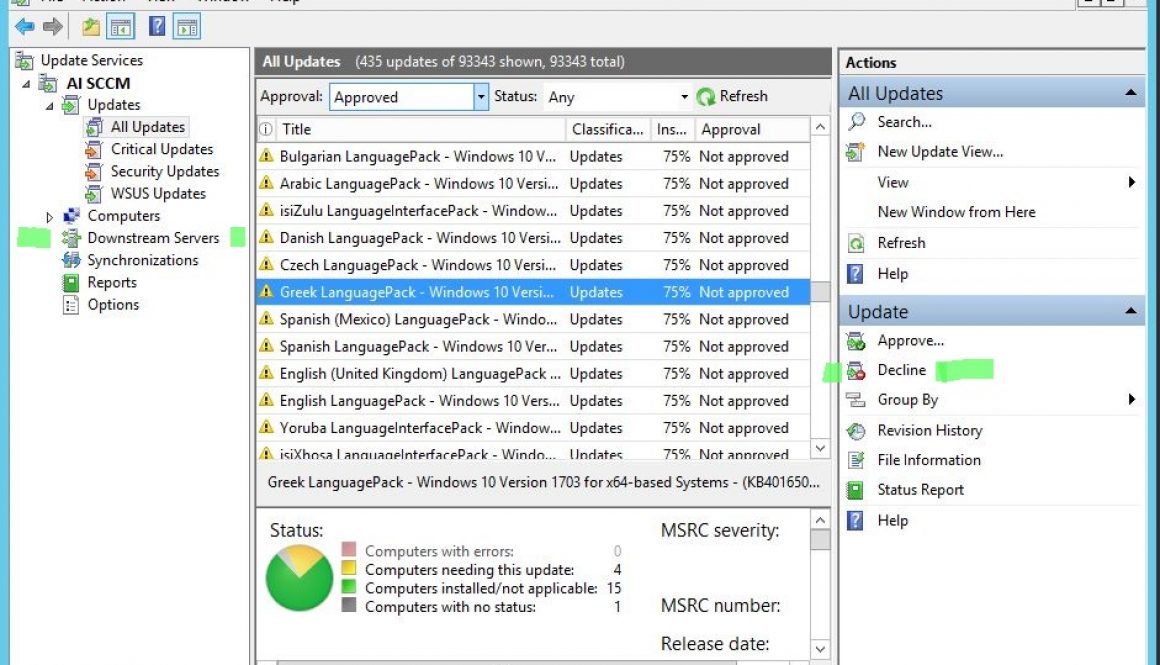Select Security Updates in the tree
Screen dimensions: 1160x665
[x=164, y=171]
